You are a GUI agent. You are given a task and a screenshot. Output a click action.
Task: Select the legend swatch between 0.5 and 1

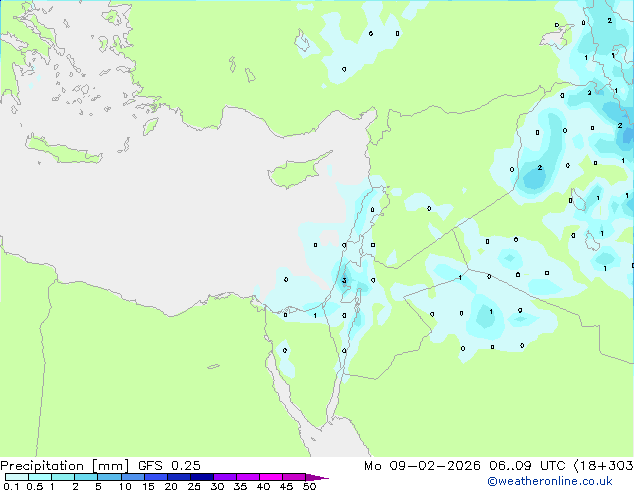[x=40, y=477]
